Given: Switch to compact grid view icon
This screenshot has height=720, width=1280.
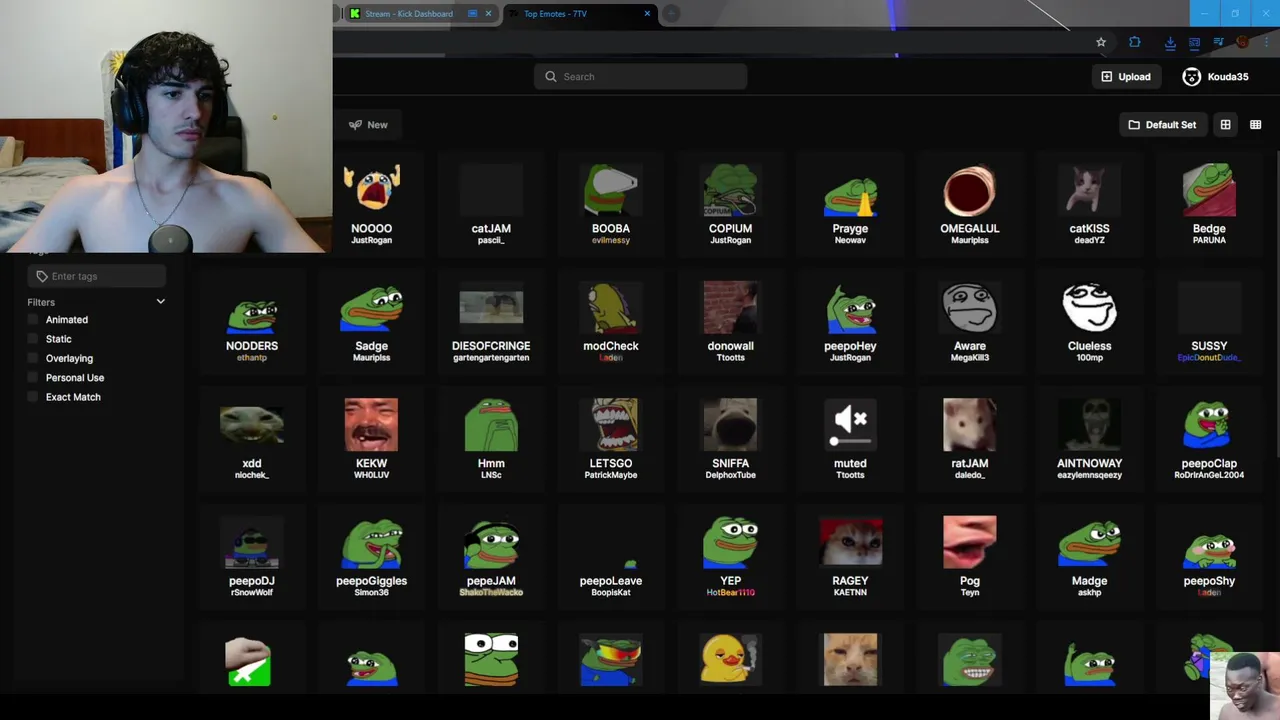Looking at the screenshot, I should (x=1255, y=125).
